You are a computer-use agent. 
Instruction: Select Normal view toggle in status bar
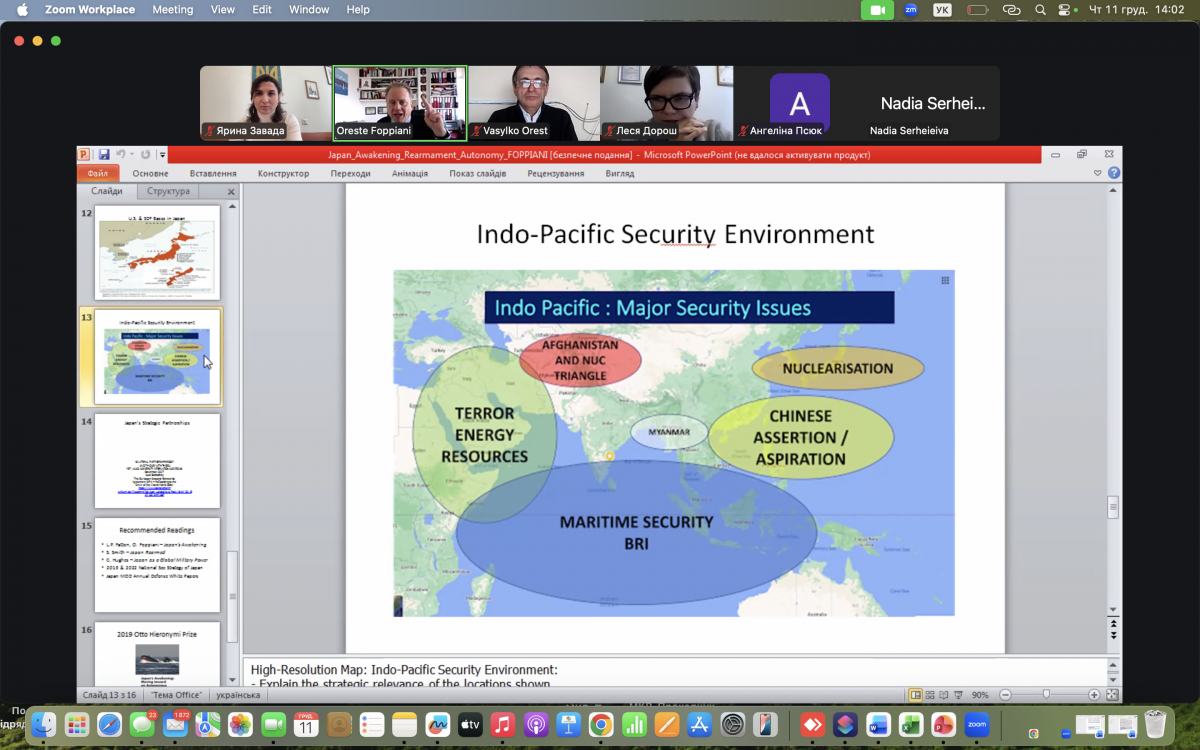click(916, 695)
